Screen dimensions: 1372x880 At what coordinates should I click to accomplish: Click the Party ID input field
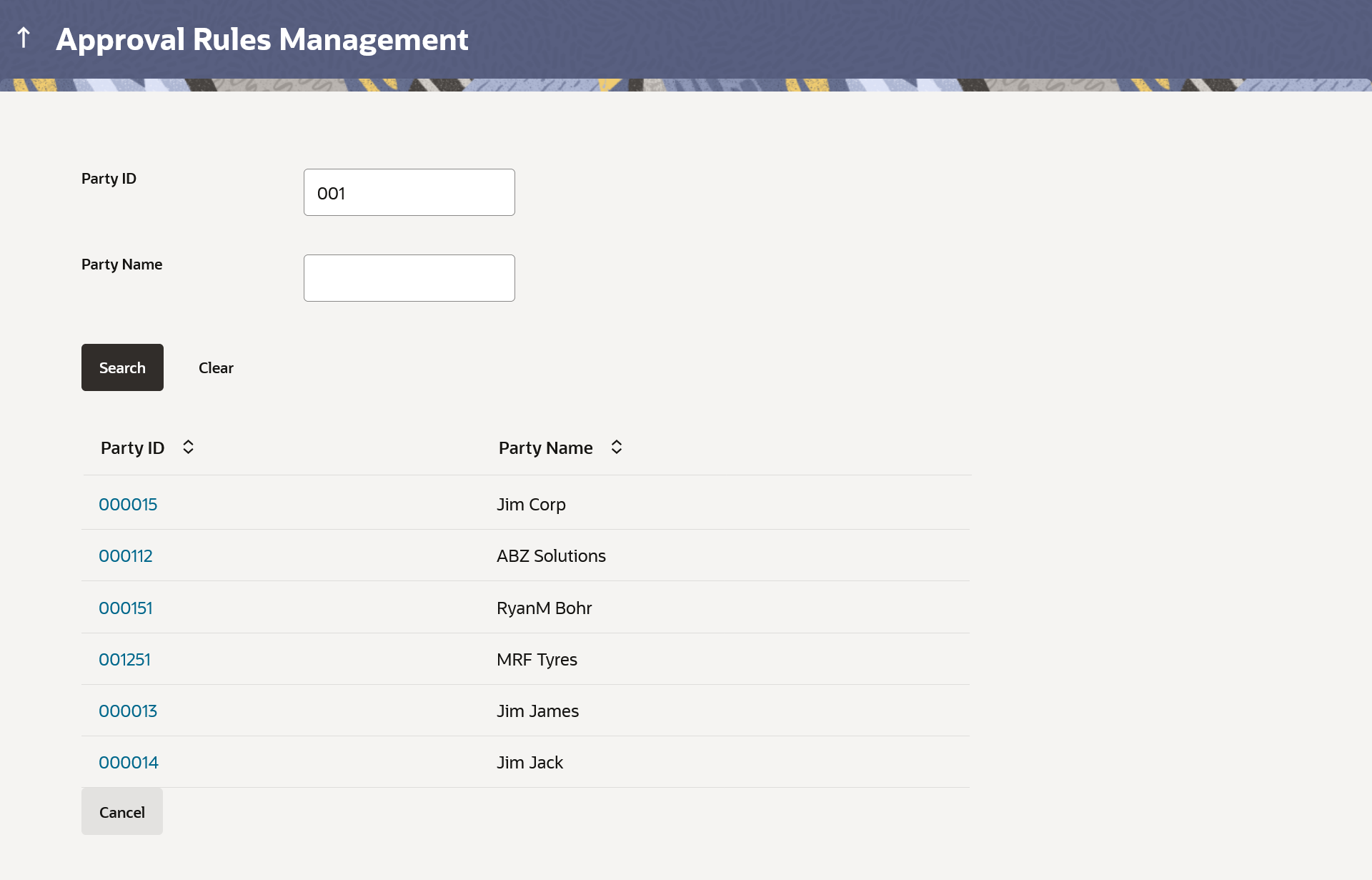[x=409, y=193]
